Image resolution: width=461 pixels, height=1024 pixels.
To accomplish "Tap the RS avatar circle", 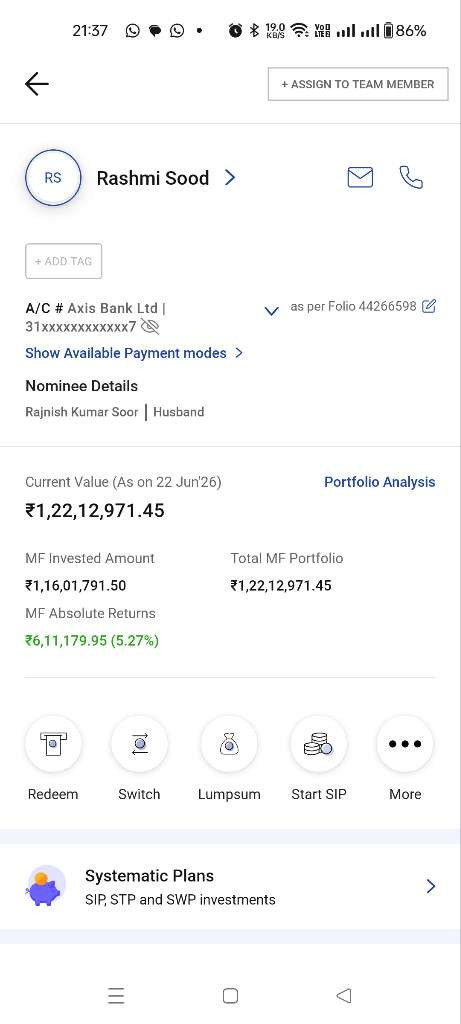I will [53, 178].
